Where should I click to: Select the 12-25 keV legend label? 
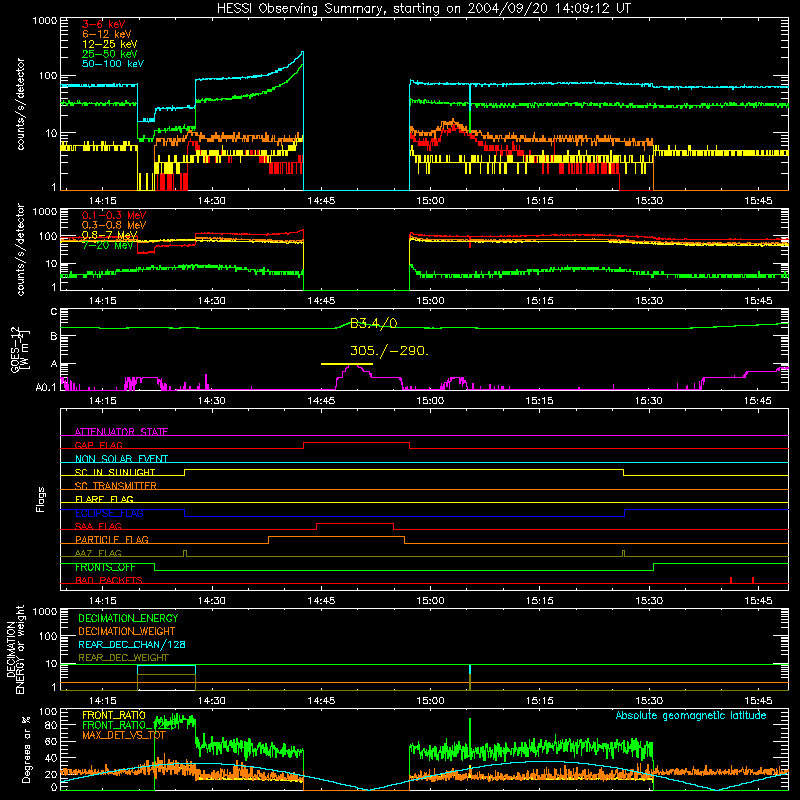tap(110, 44)
